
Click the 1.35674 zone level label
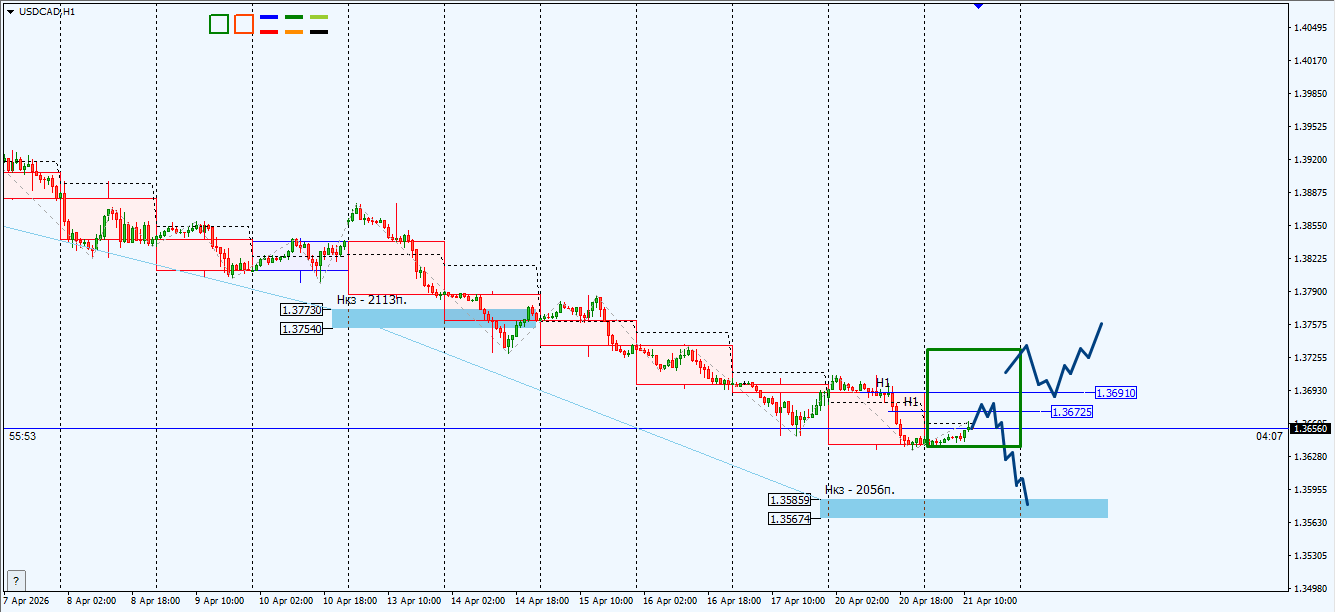(788, 519)
